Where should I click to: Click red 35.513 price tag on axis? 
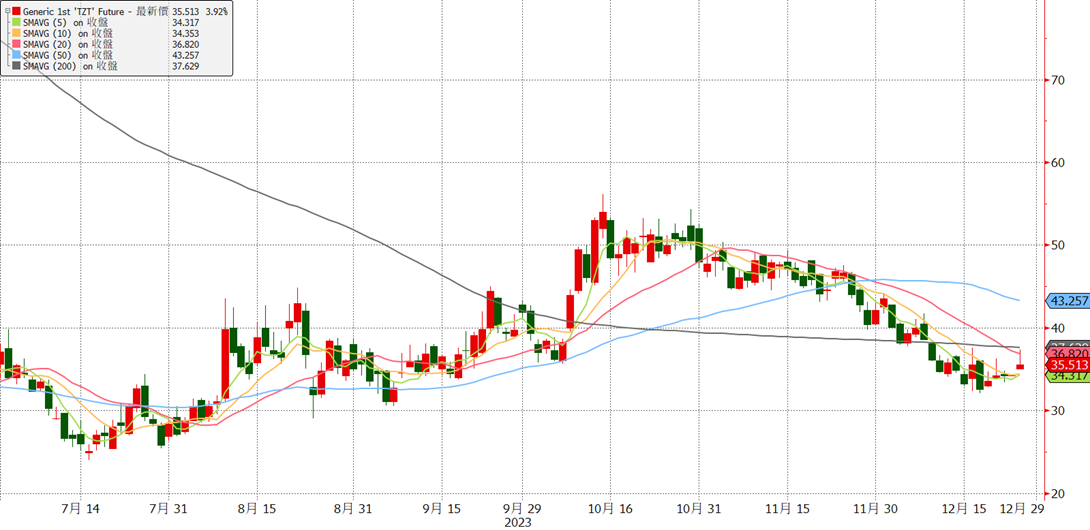click(x=1067, y=364)
